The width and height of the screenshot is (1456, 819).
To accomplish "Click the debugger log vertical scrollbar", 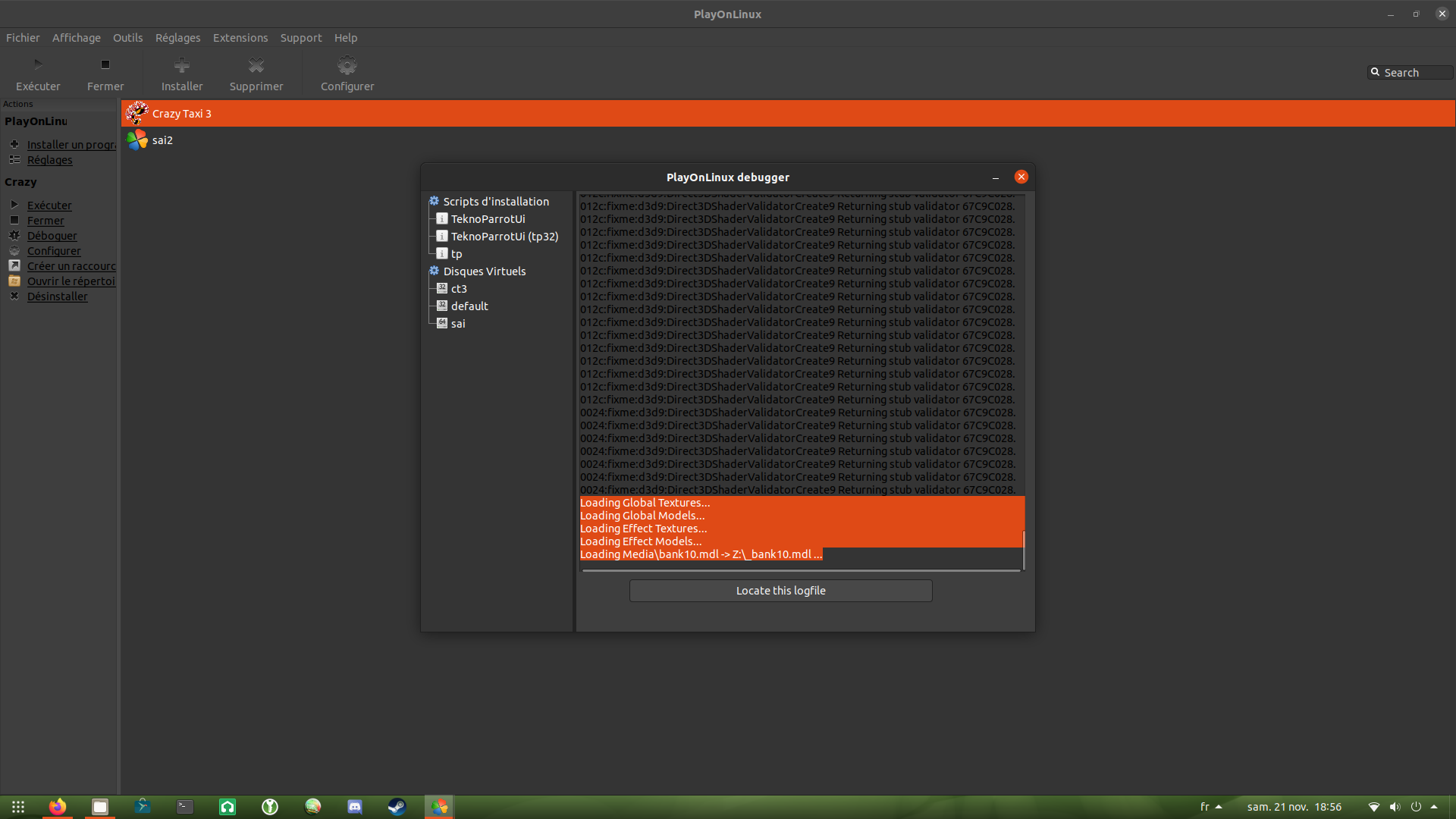I will (1024, 551).
